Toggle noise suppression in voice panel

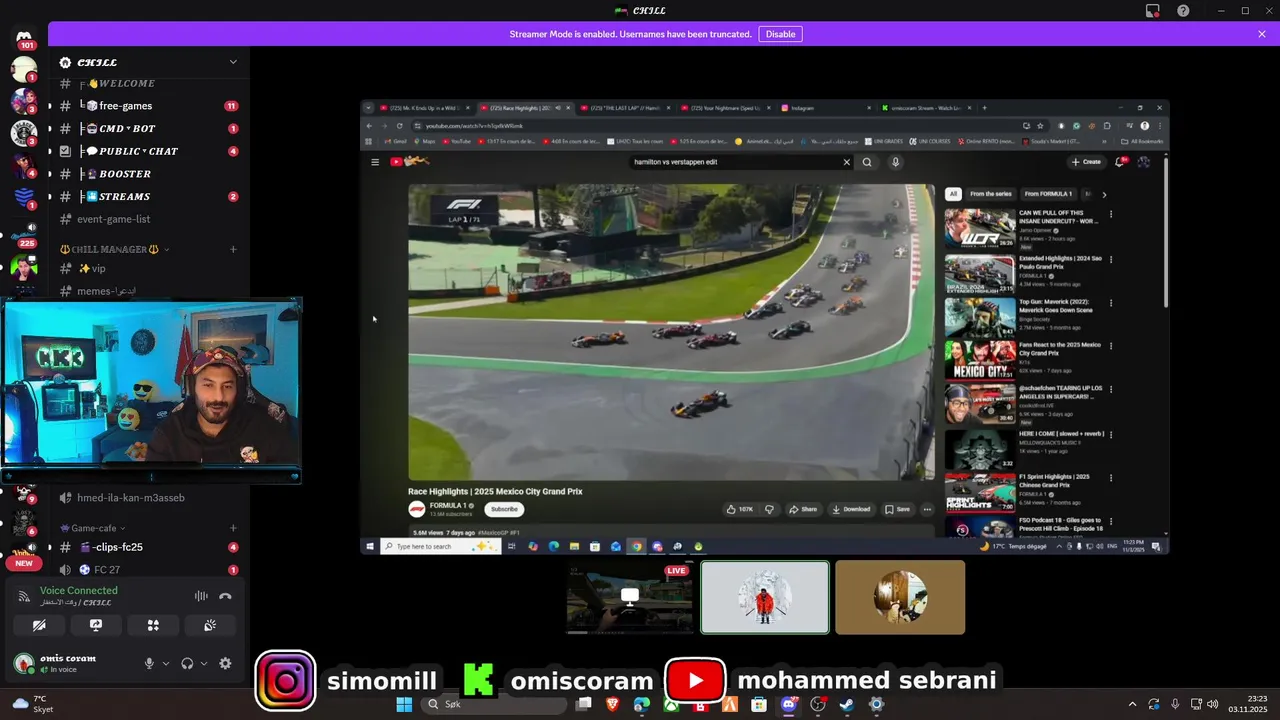click(201, 596)
